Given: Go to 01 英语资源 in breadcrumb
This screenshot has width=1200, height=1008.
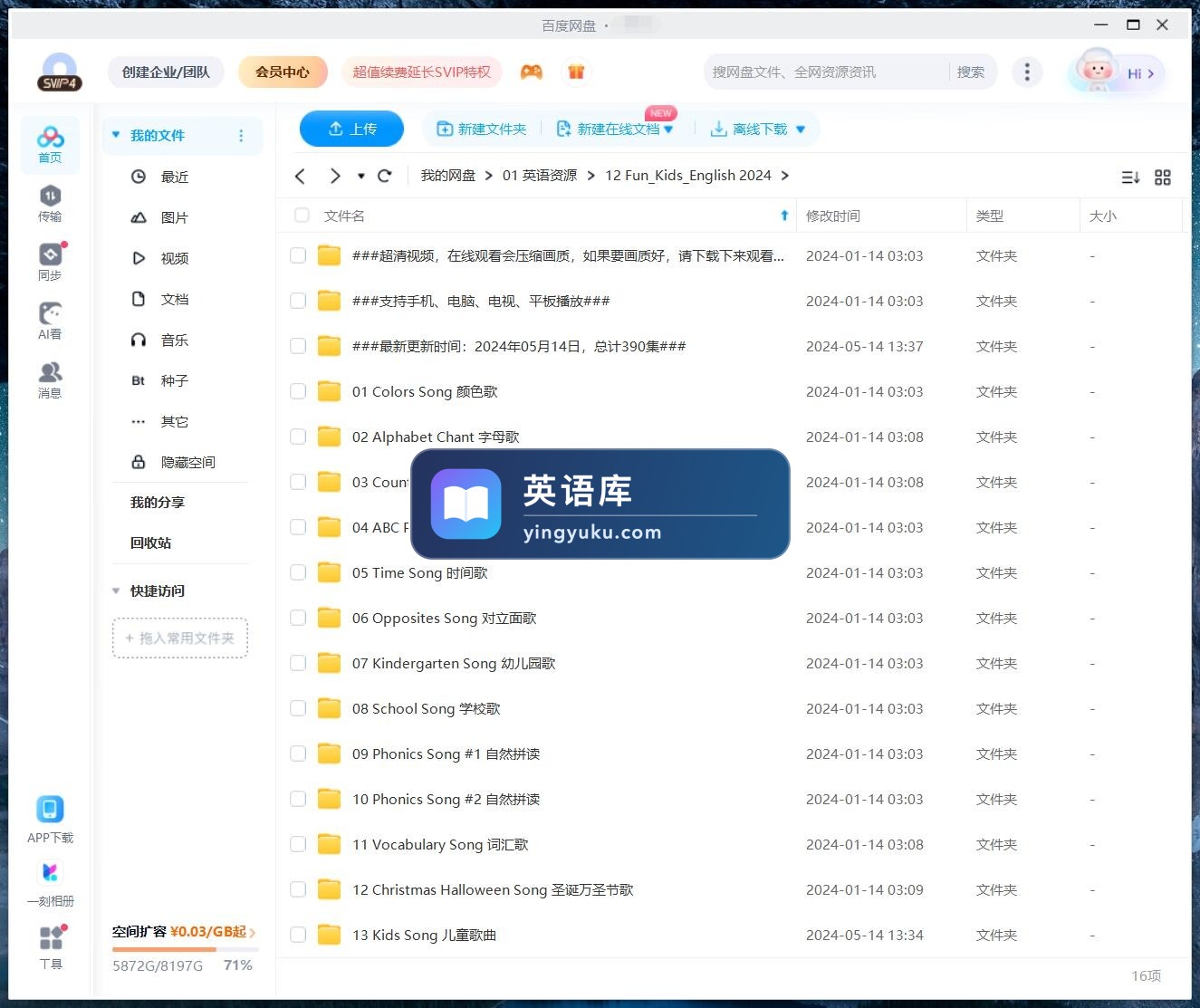Looking at the screenshot, I should 540,176.
